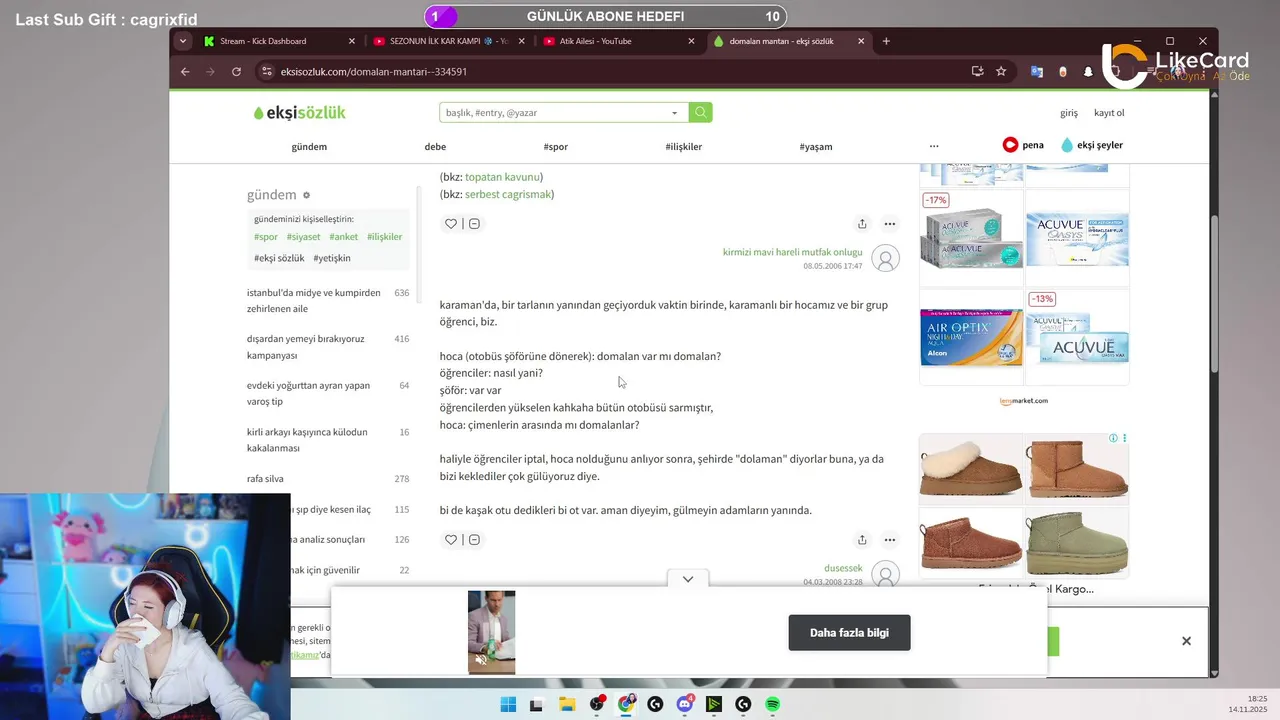Viewport: 1280px width, 720px height.
Task: Open the search box dropdown arrow
Action: [x=675, y=113]
